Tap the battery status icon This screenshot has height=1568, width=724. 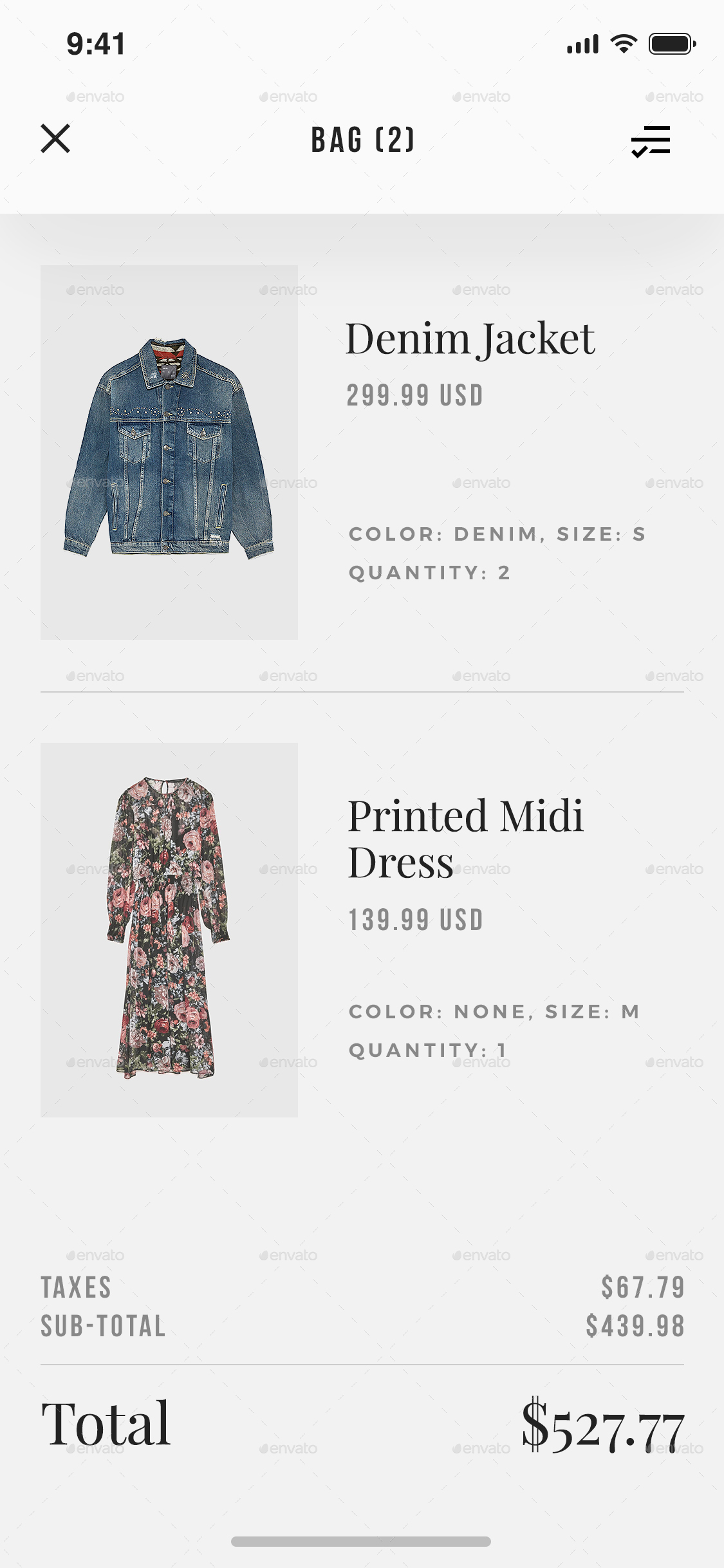click(672, 44)
